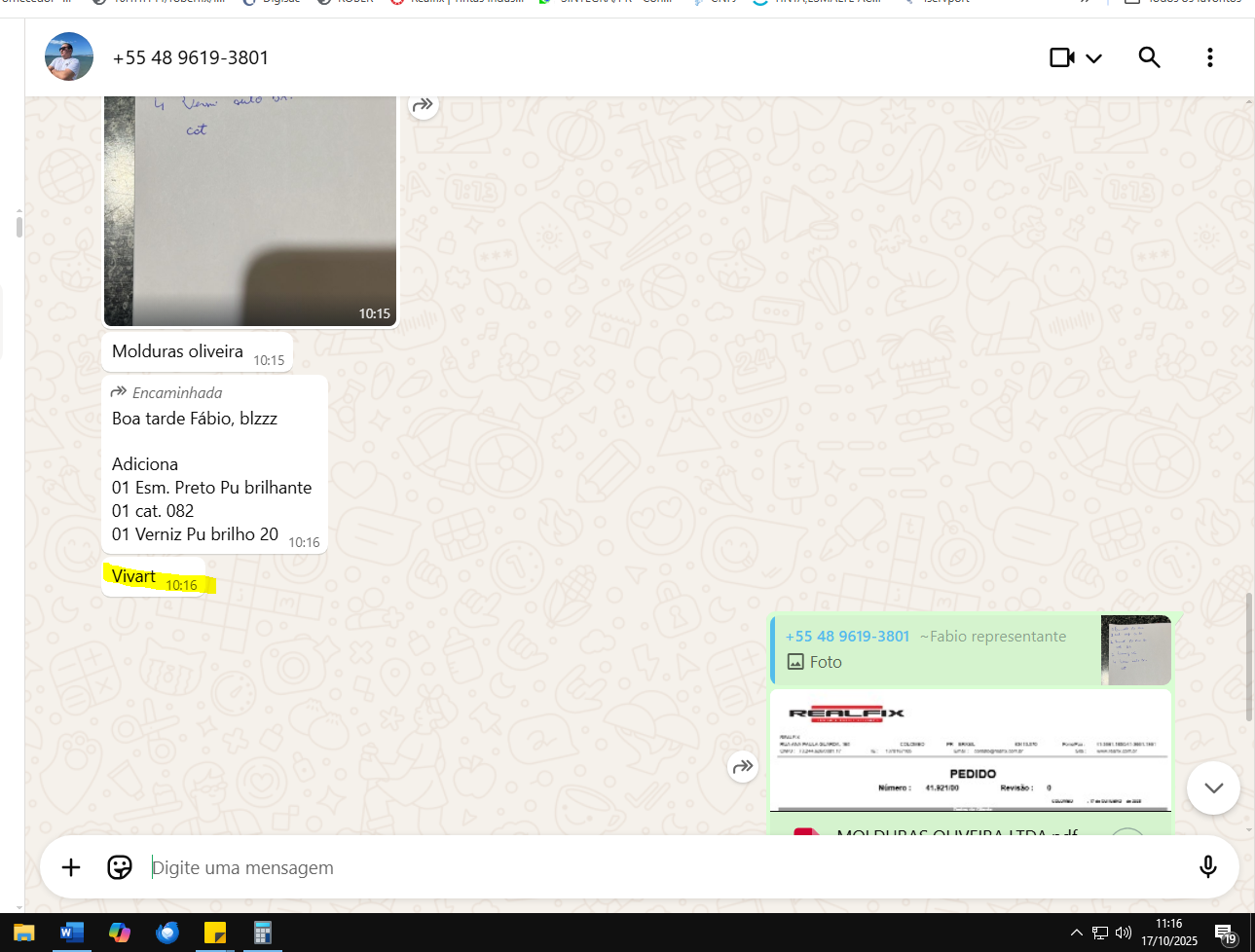1255x952 pixels.
Task: Open the contact's profile photo
Action: click(x=69, y=57)
